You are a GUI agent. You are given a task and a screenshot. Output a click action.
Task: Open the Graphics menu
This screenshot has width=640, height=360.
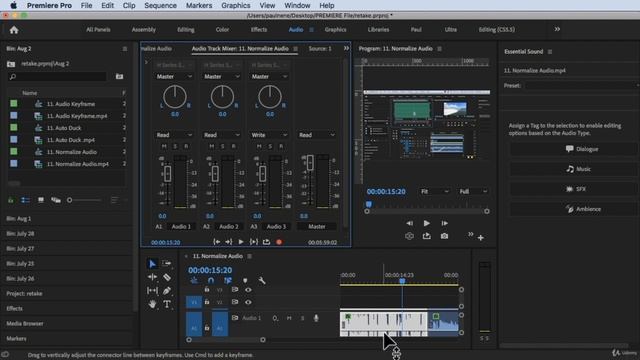tap(236, 5)
